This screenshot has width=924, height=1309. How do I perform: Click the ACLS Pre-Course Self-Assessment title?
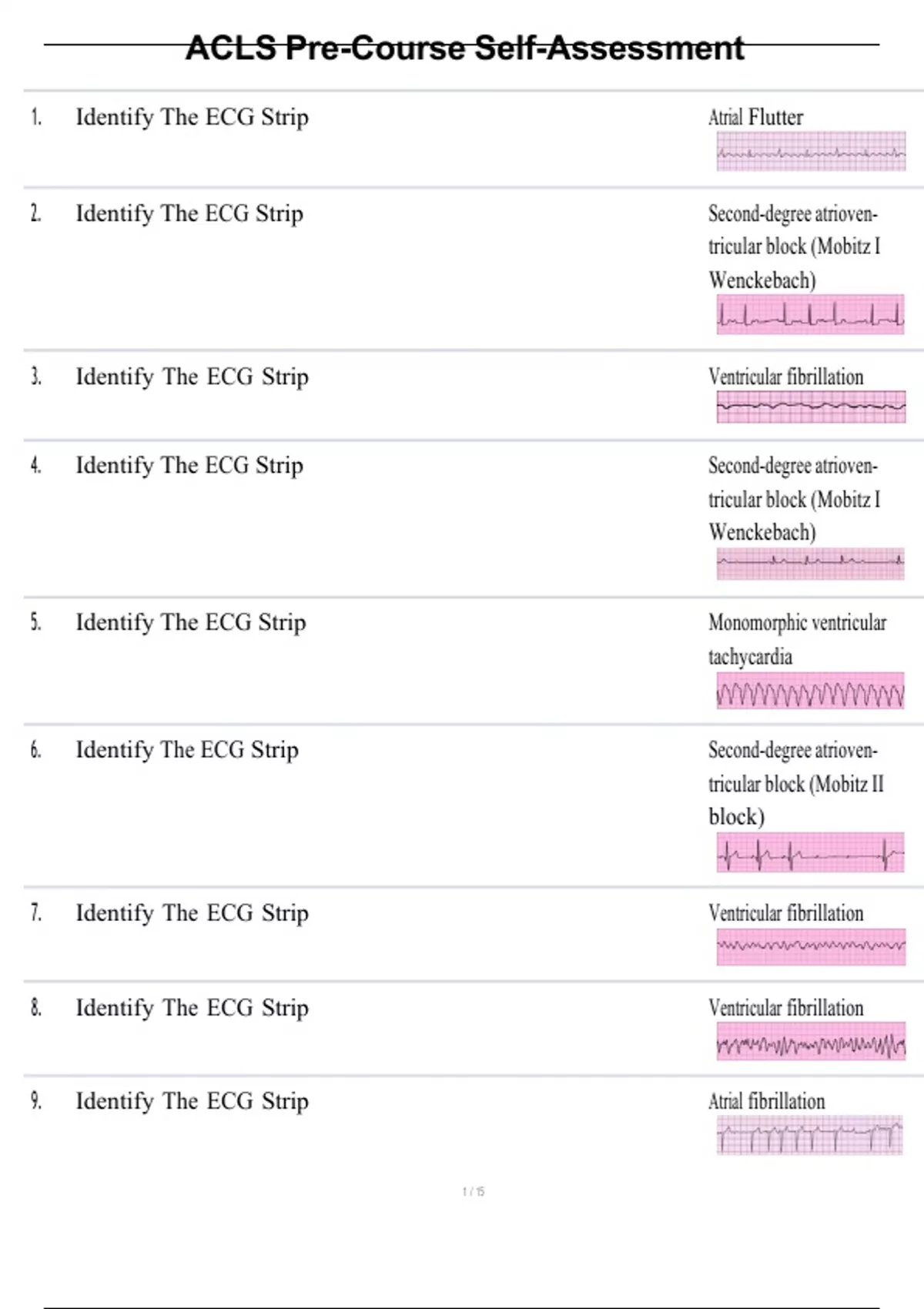pos(464,48)
